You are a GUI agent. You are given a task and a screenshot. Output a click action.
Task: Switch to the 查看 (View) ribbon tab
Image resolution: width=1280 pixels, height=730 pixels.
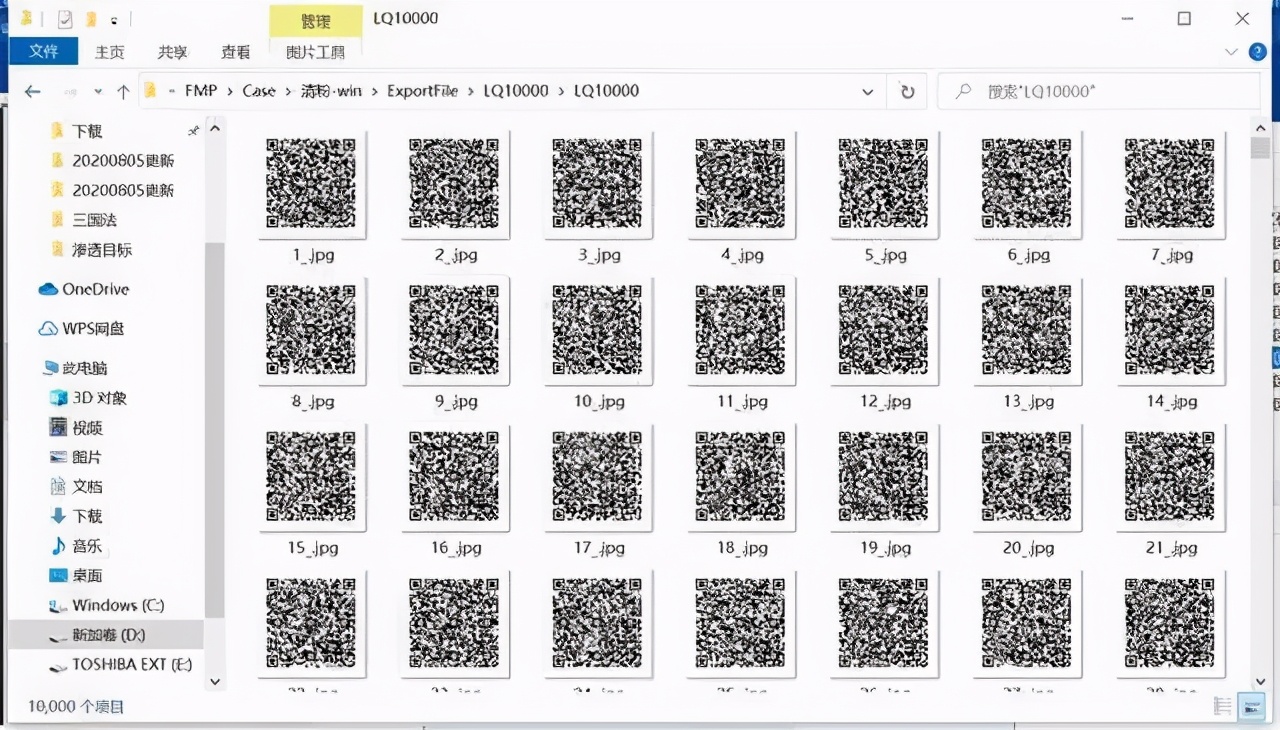pos(235,52)
